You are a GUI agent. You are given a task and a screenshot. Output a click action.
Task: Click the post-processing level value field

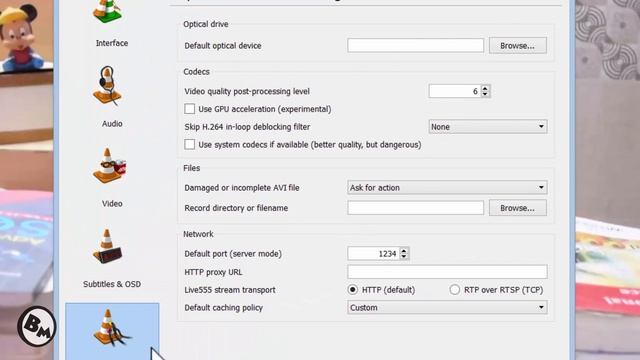pos(454,91)
